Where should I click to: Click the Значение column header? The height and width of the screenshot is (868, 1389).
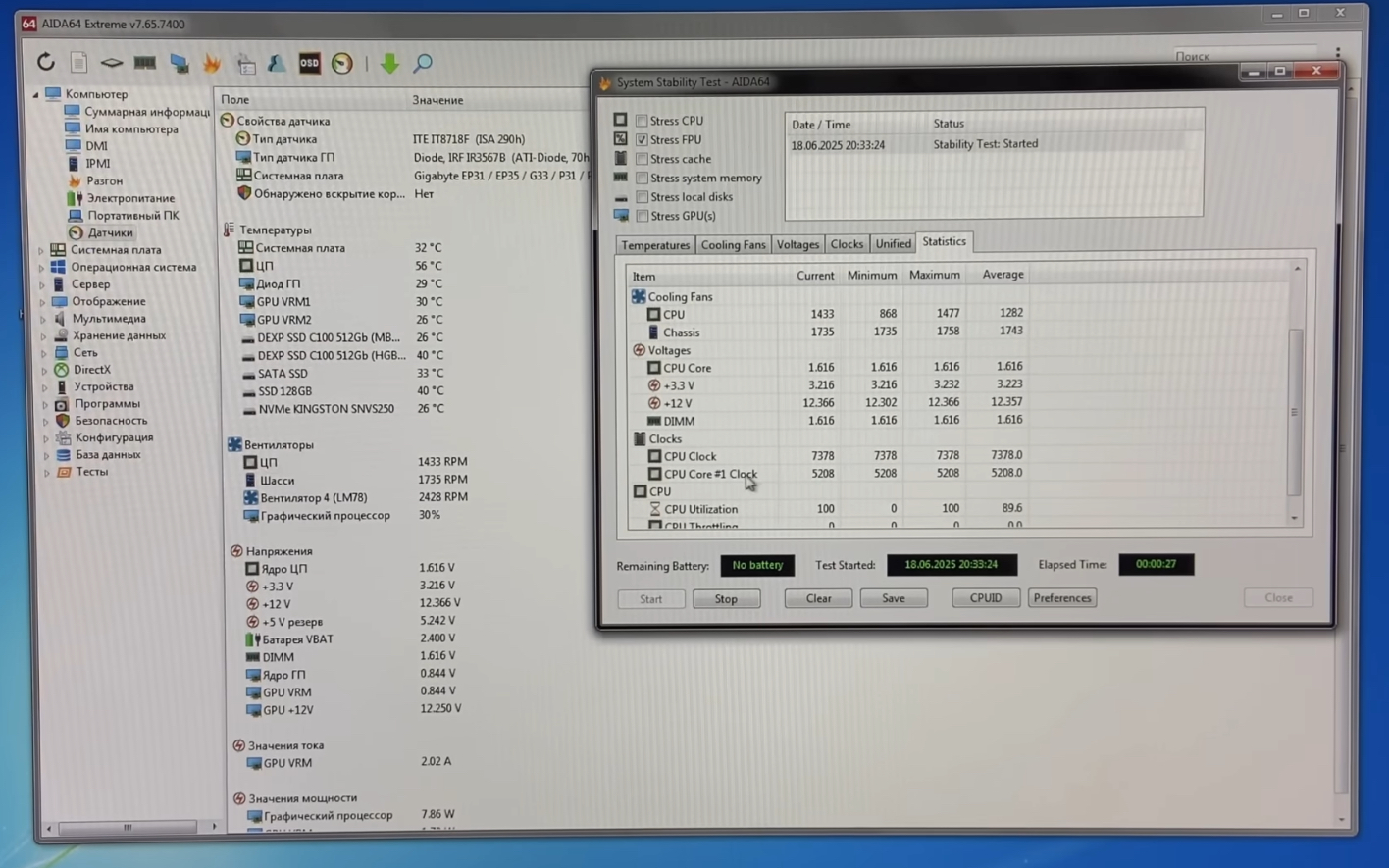pyautogui.click(x=437, y=100)
